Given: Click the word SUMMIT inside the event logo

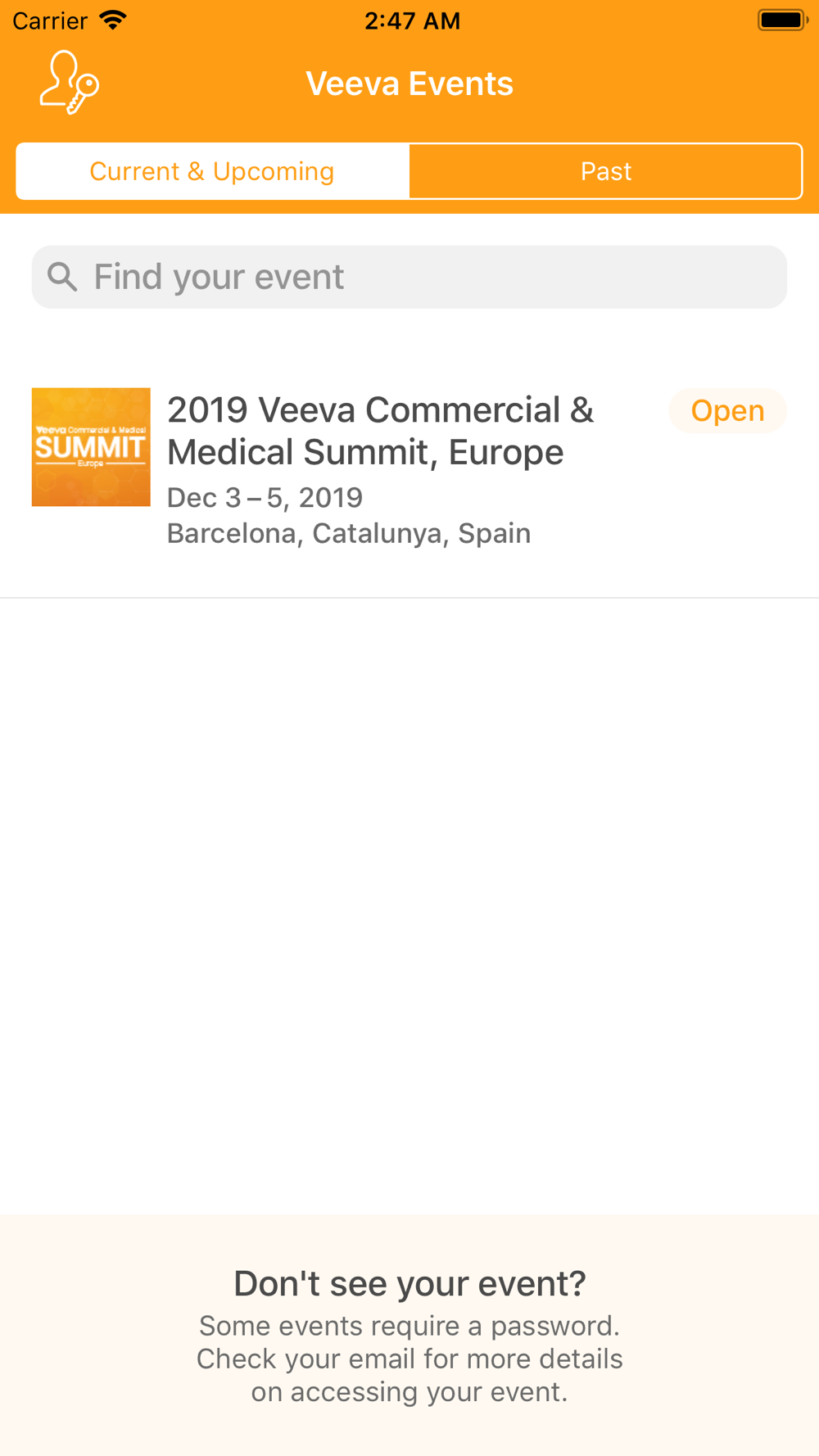Looking at the screenshot, I should point(90,447).
